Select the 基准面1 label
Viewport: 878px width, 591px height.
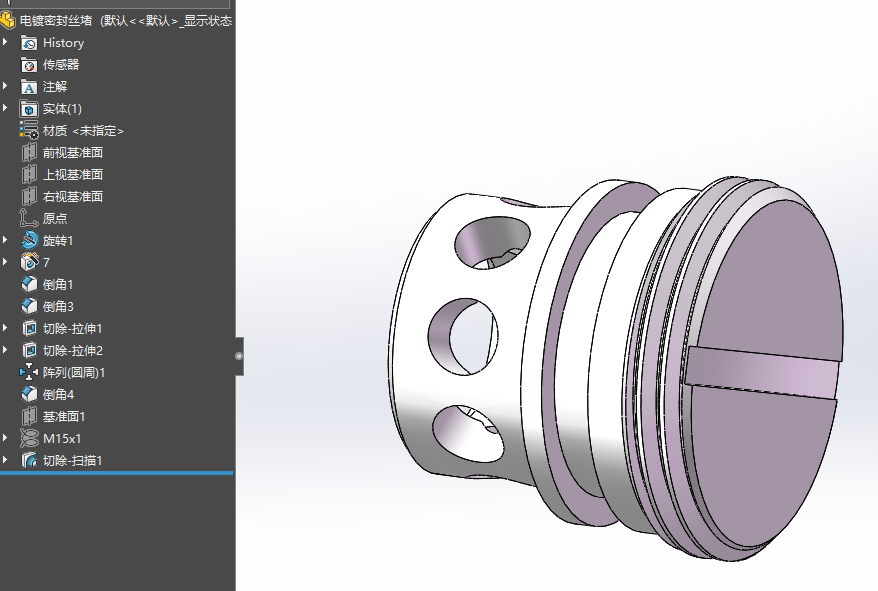tap(64, 417)
